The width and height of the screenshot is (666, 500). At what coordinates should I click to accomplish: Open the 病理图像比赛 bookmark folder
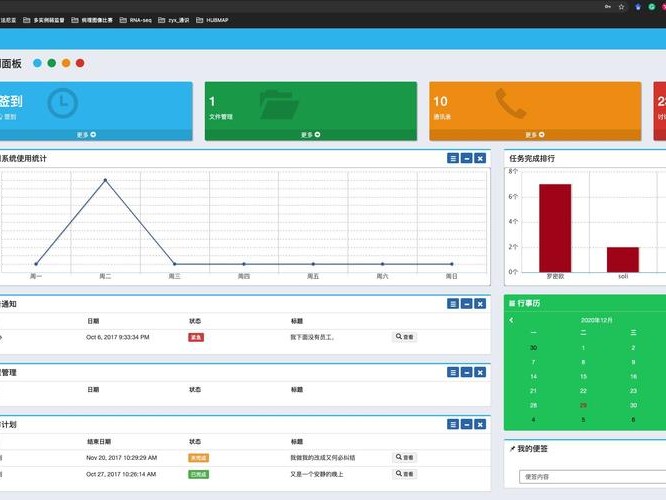pos(92,20)
